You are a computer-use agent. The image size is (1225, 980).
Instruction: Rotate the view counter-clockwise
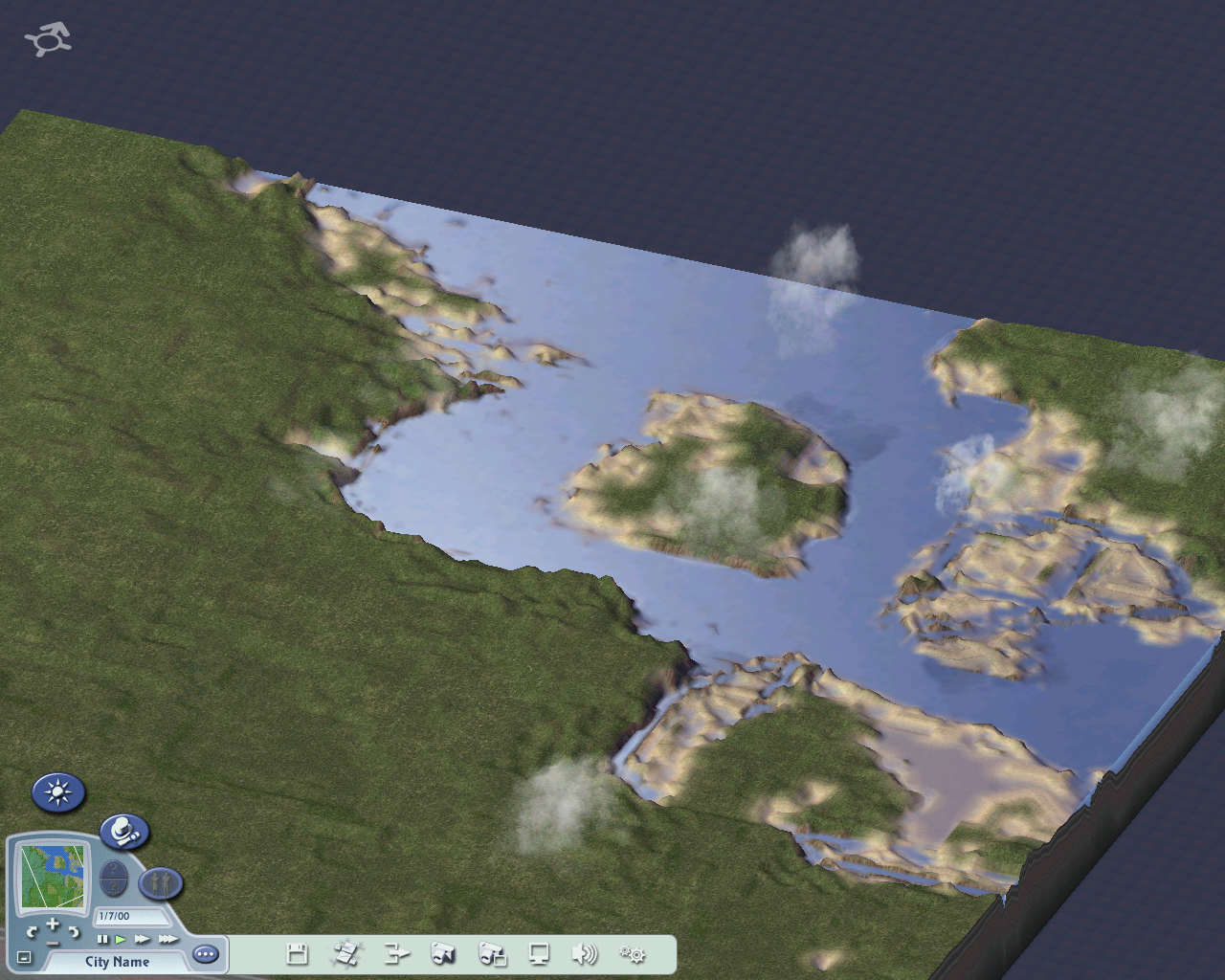pos(32,932)
